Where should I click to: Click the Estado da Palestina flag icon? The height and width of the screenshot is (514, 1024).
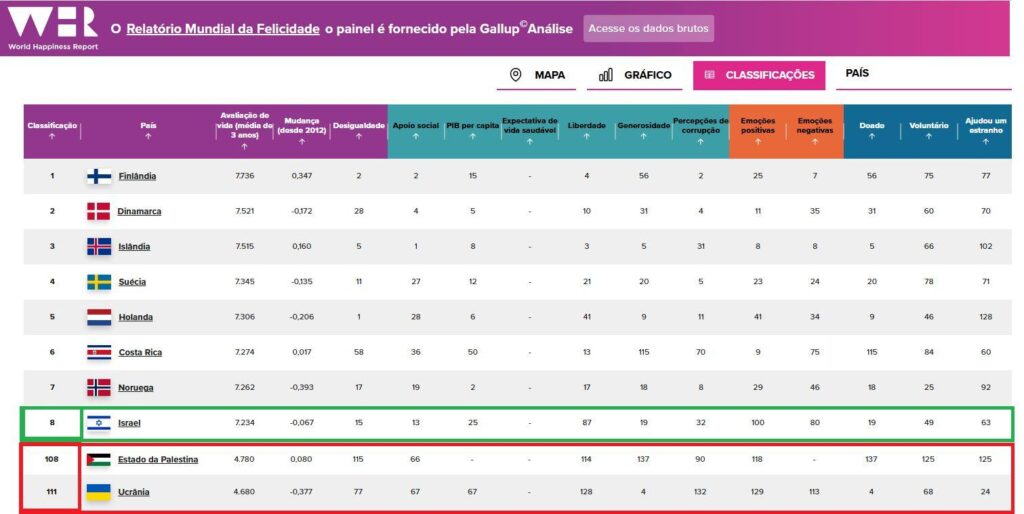pos(99,459)
